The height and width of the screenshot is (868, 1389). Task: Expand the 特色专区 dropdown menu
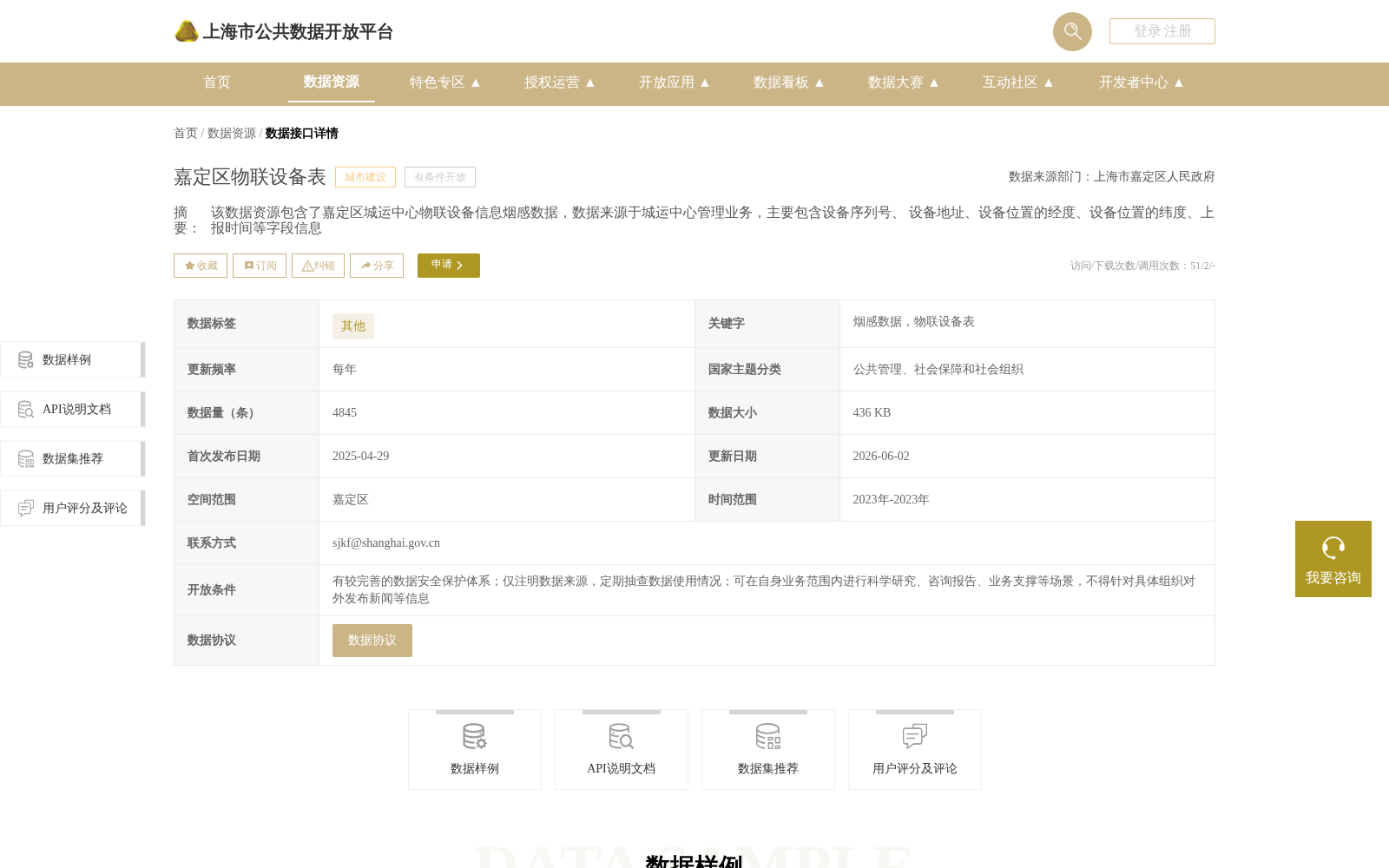(x=445, y=82)
